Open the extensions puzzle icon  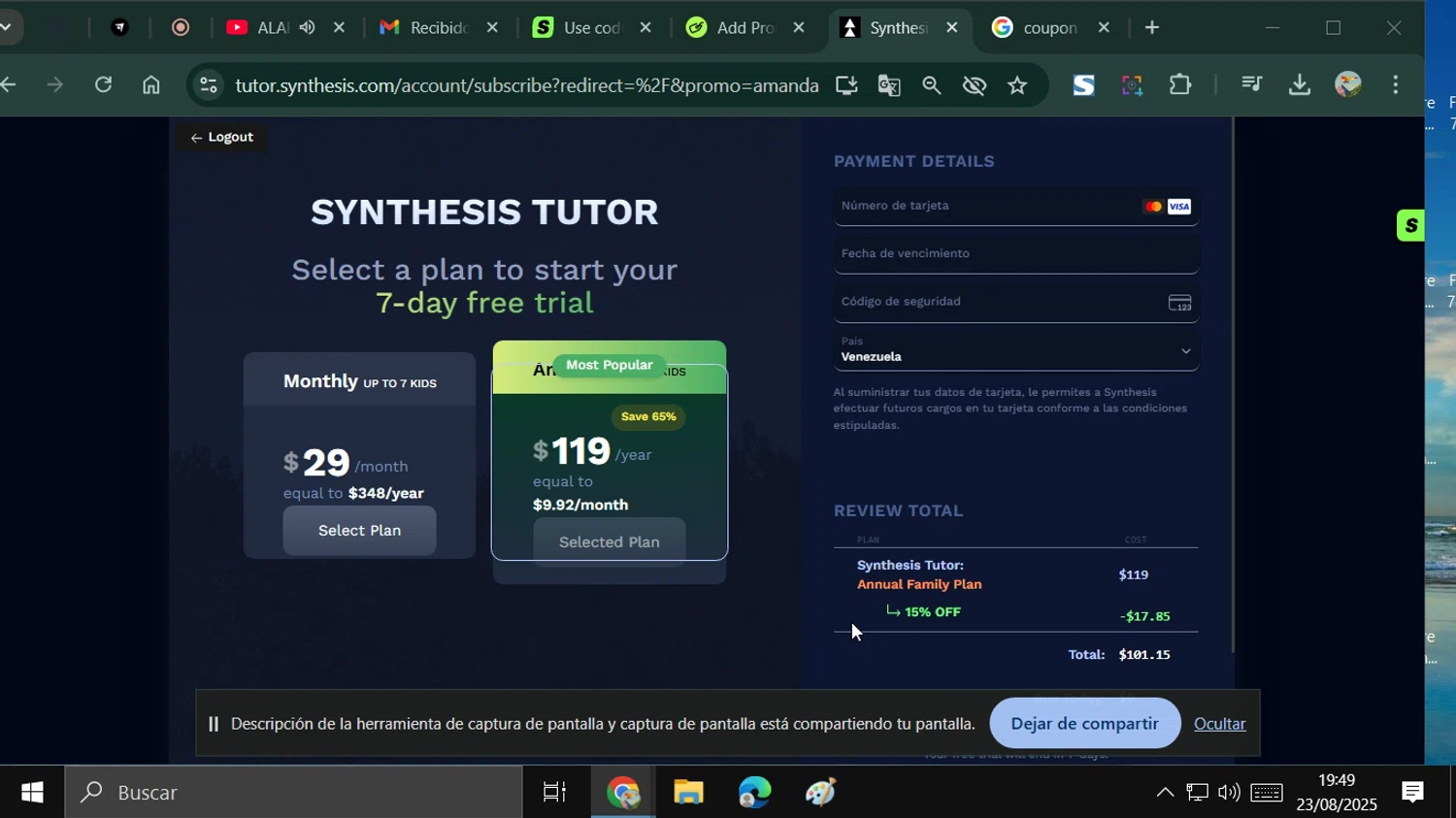1180,84
